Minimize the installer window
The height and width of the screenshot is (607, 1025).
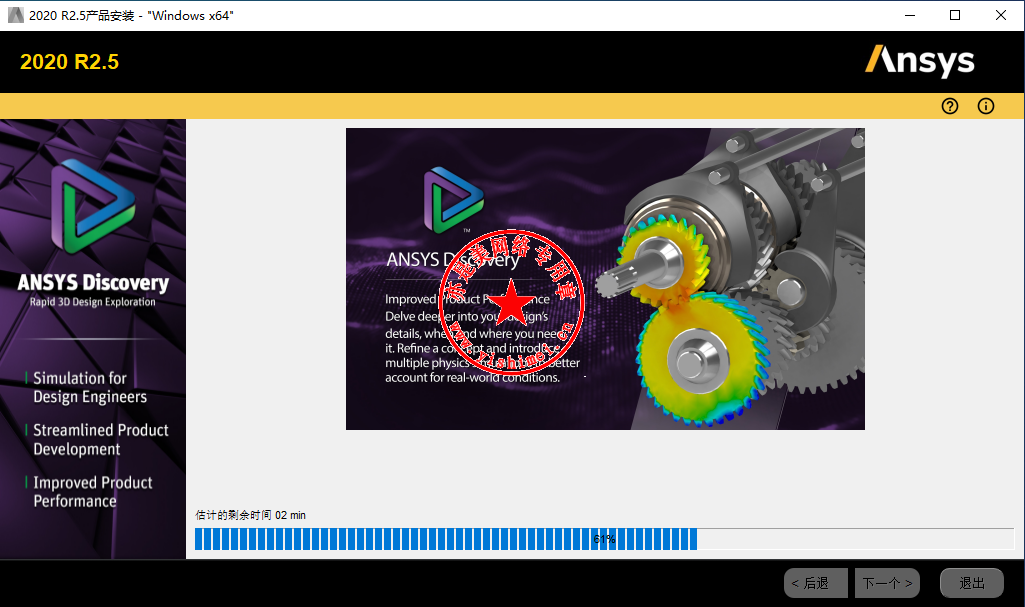pyautogui.click(x=910, y=15)
